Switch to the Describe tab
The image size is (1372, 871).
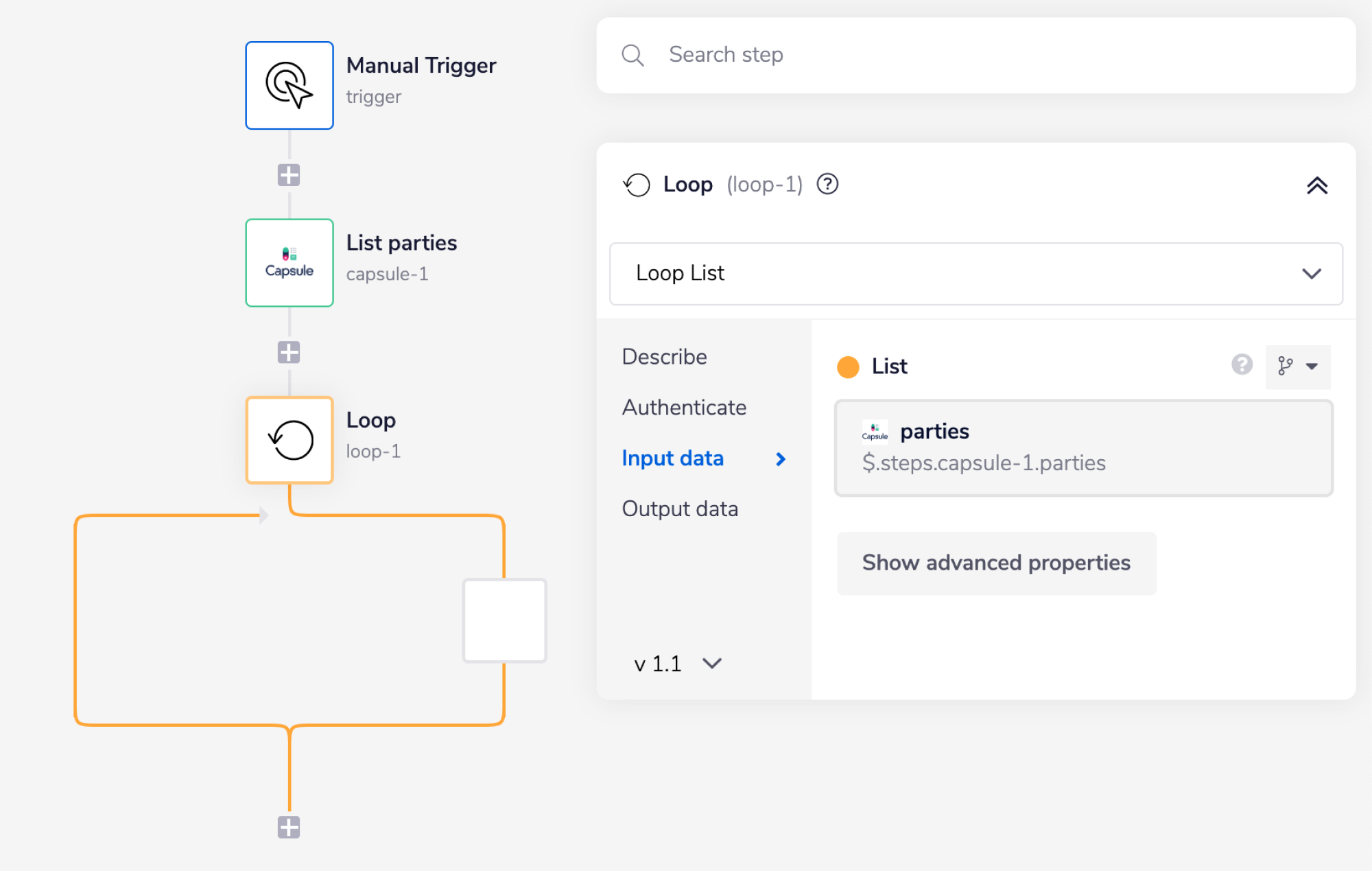click(x=664, y=357)
